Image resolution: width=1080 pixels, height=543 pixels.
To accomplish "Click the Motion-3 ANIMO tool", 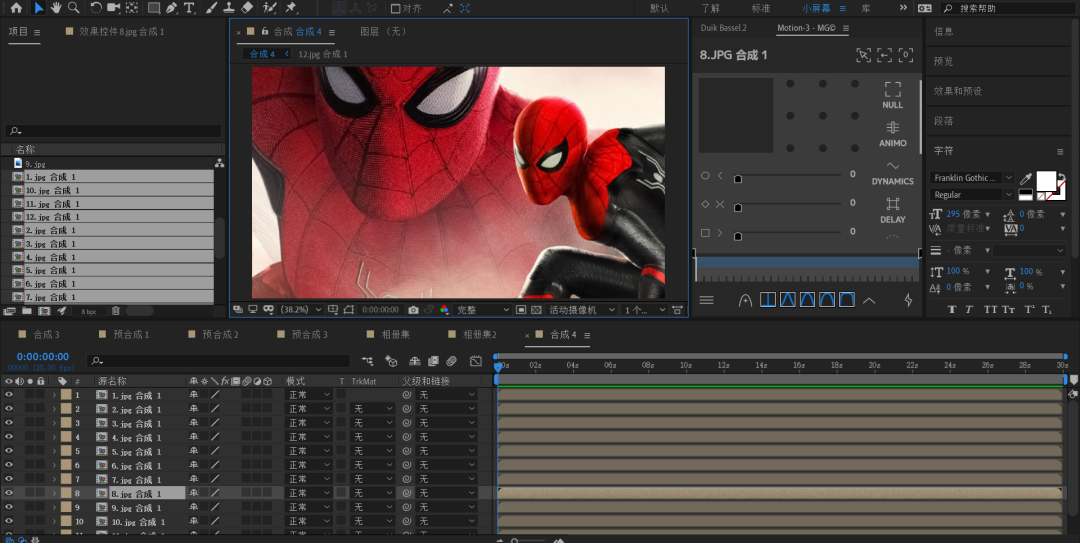I will [893, 134].
